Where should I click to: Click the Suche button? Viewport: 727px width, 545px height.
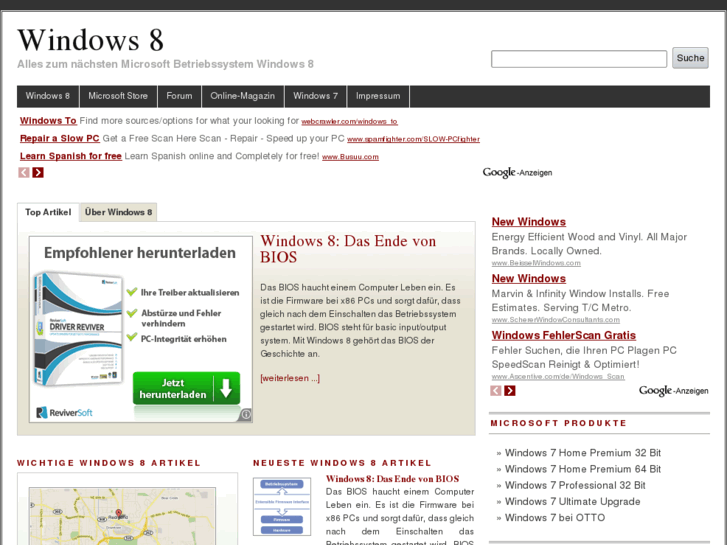(690, 58)
